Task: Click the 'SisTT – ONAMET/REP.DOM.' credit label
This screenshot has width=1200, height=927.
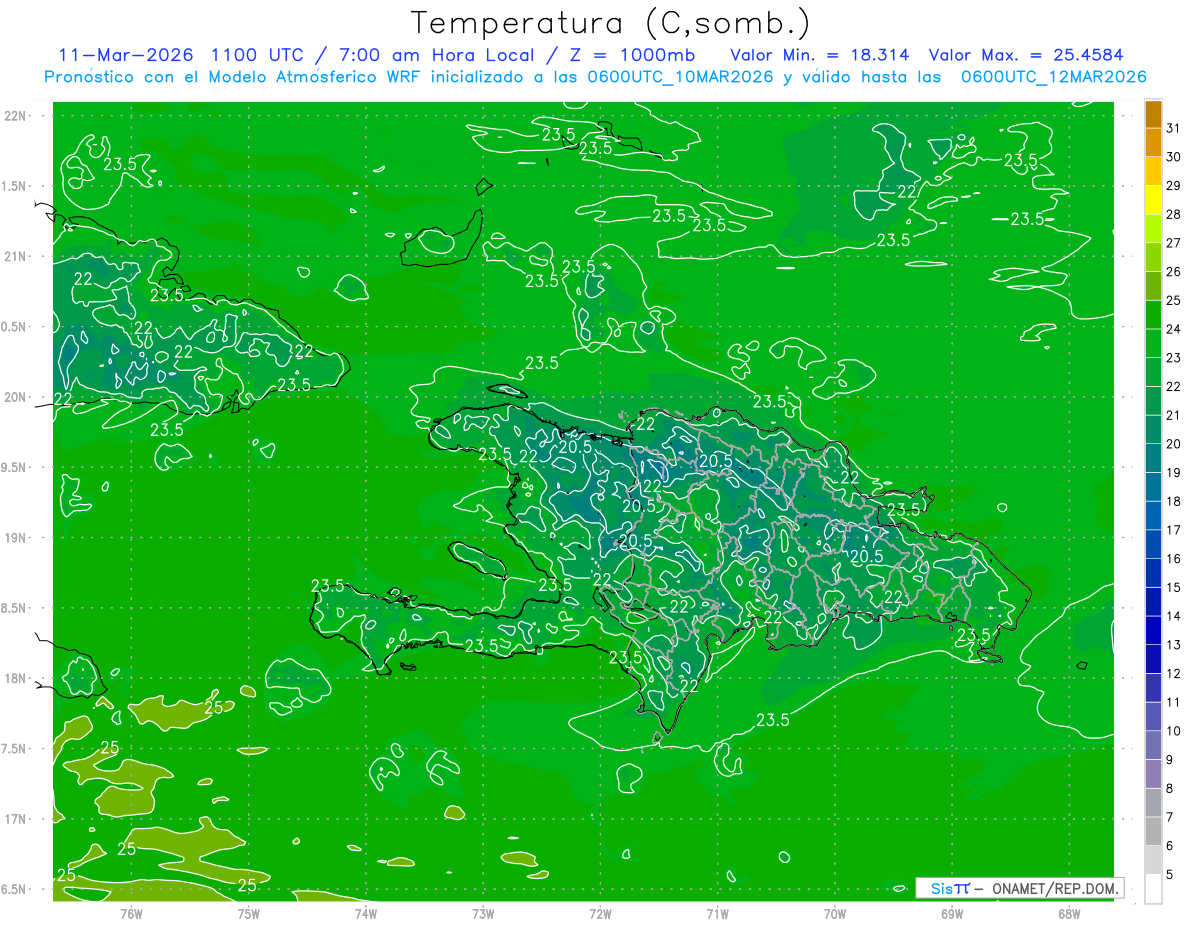Action: coord(1019,888)
